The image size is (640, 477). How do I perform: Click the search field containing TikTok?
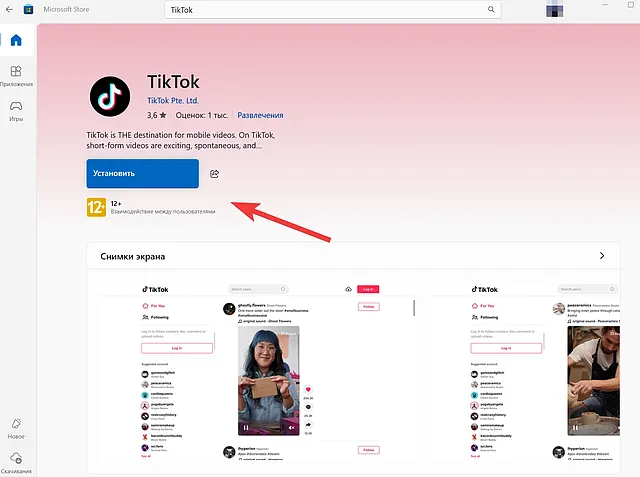333,10
